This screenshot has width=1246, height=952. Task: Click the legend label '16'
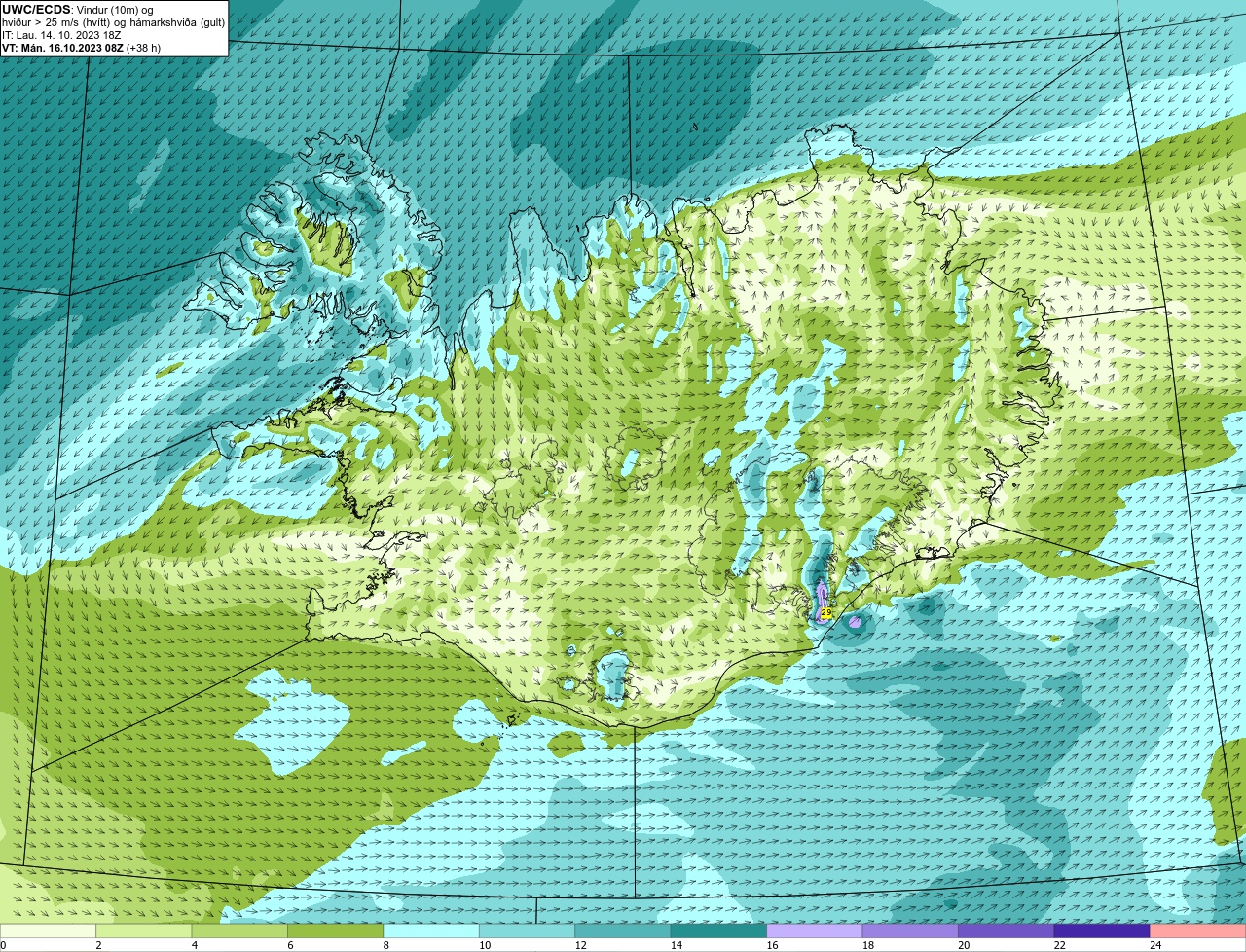[771, 945]
